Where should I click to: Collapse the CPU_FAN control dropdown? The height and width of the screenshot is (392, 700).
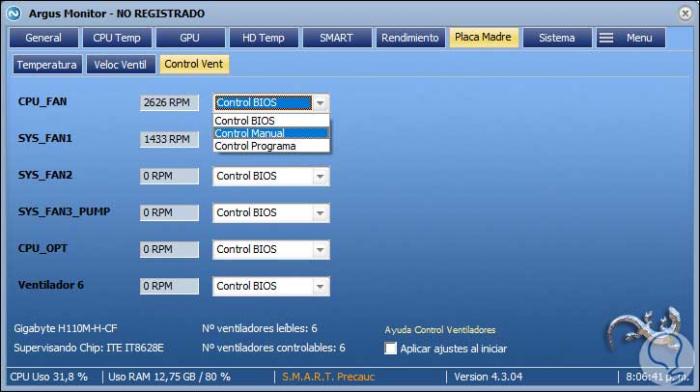(x=320, y=103)
